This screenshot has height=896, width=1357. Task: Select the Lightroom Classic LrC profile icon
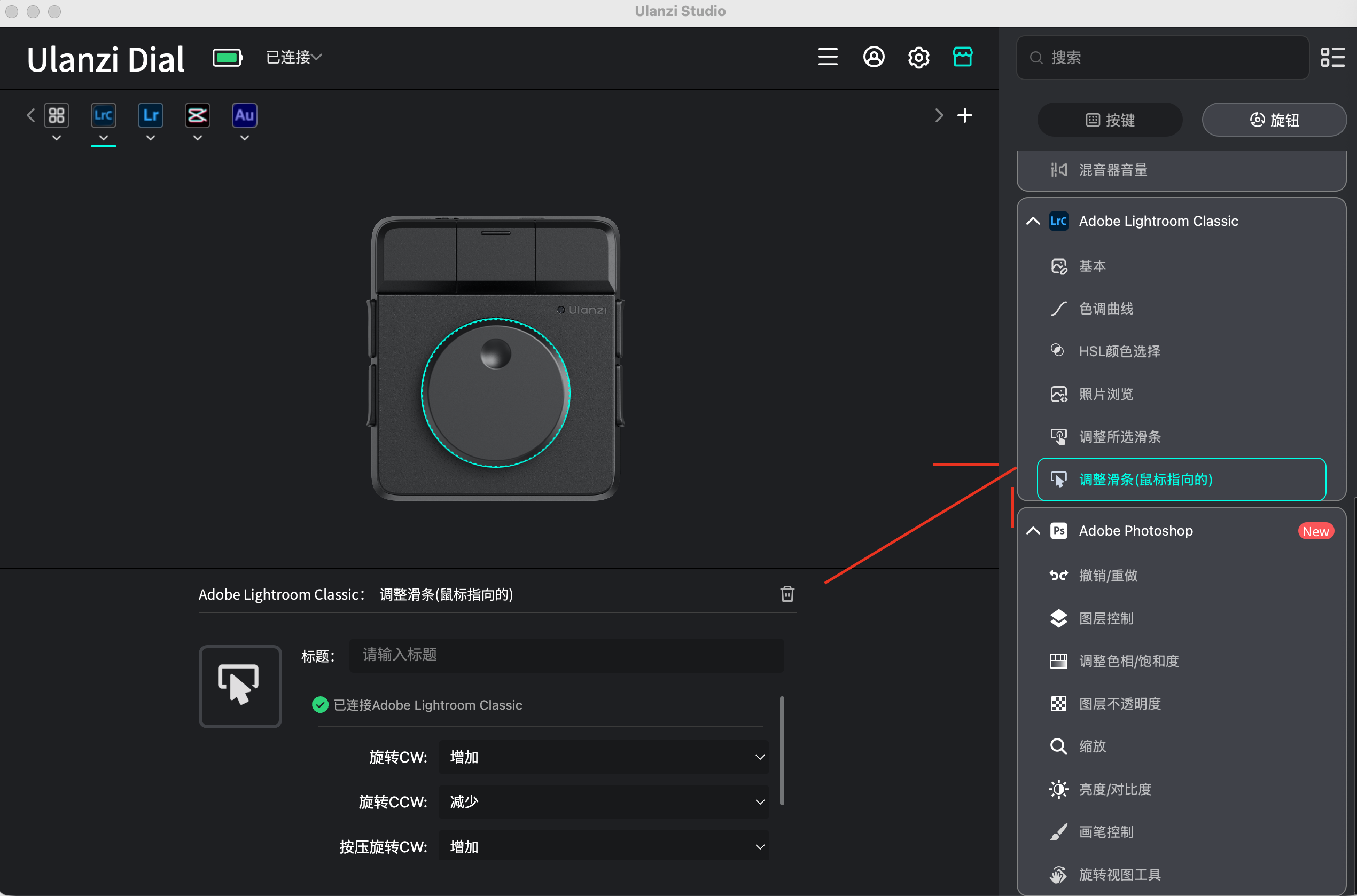(104, 115)
